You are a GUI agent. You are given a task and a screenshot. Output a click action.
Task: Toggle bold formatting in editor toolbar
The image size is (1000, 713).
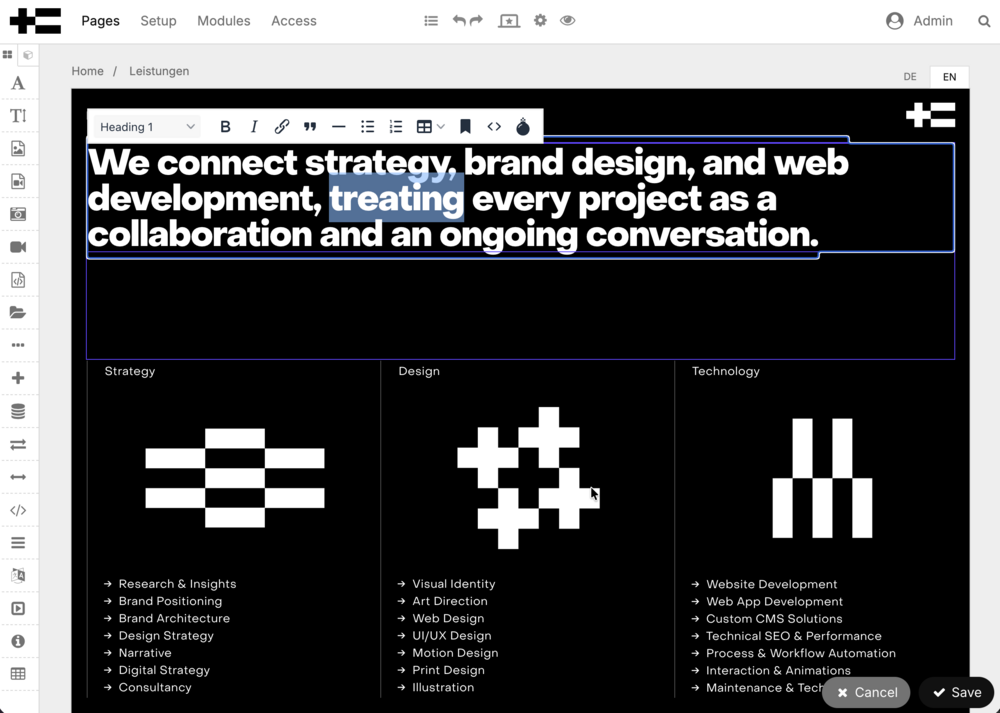pos(225,127)
